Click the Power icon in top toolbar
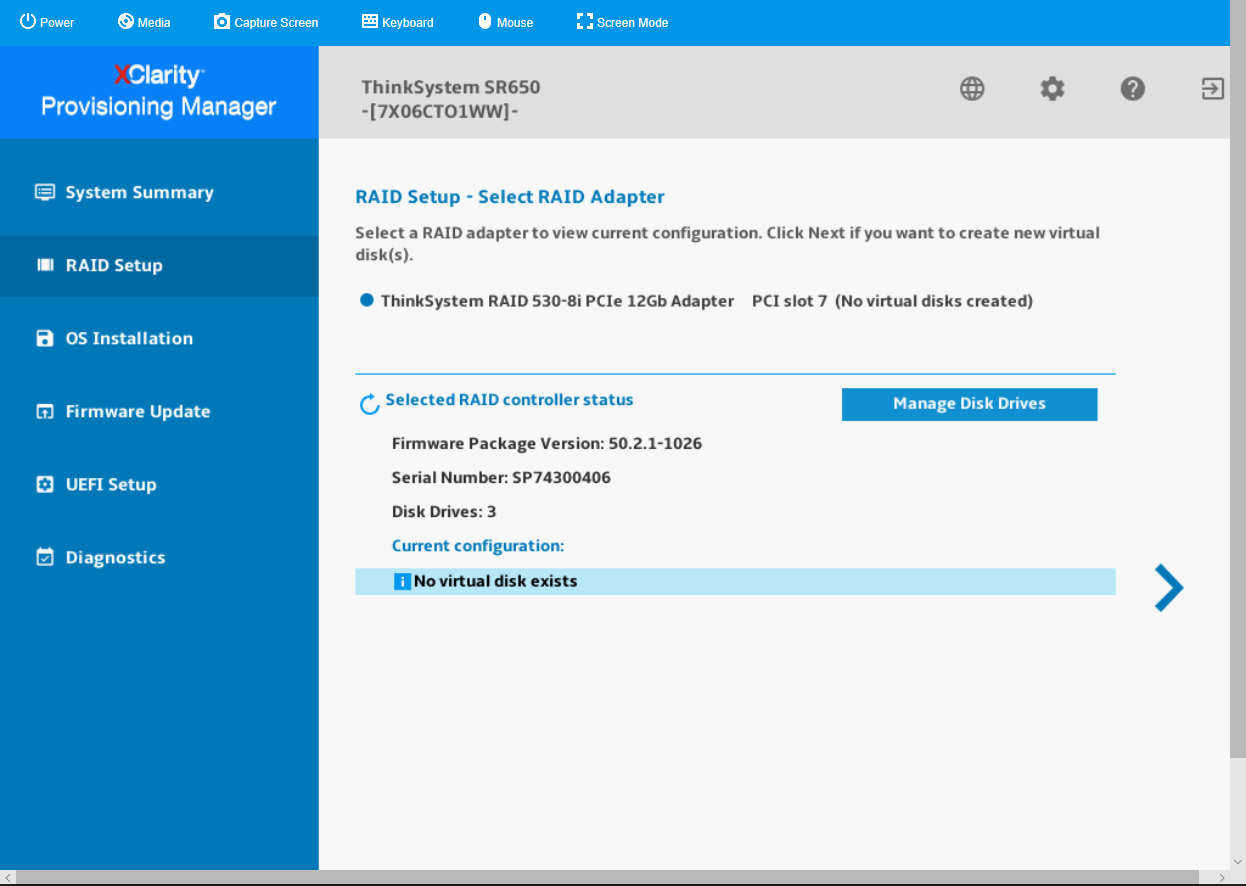 click(28, 21)
